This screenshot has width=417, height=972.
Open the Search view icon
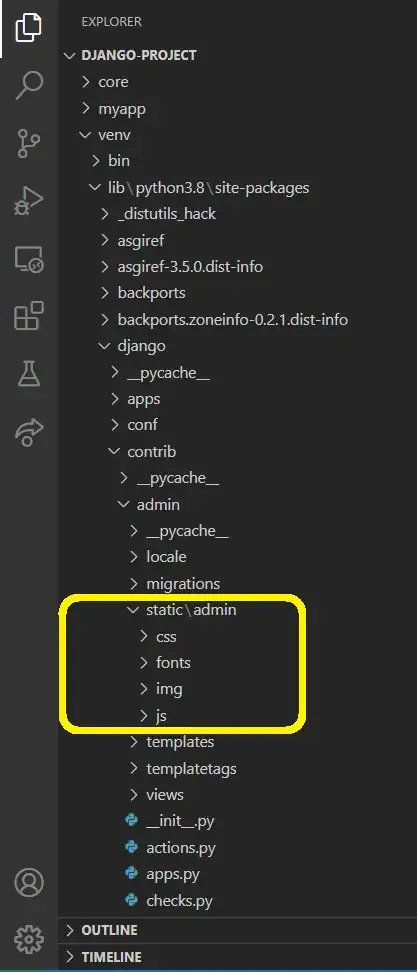point(29,85)
